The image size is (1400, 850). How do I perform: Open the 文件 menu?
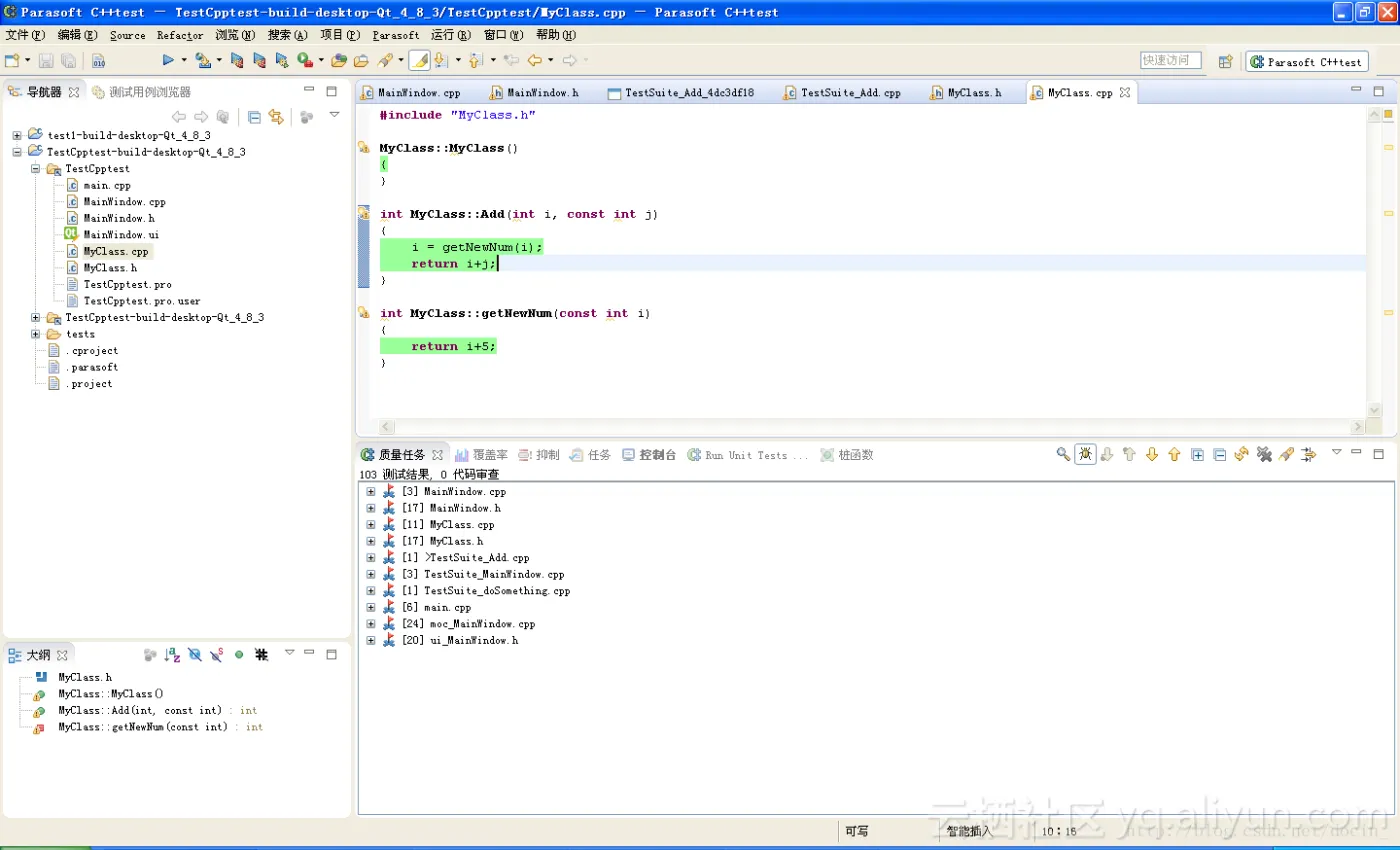pyautogui.click(x=25, y=35)
